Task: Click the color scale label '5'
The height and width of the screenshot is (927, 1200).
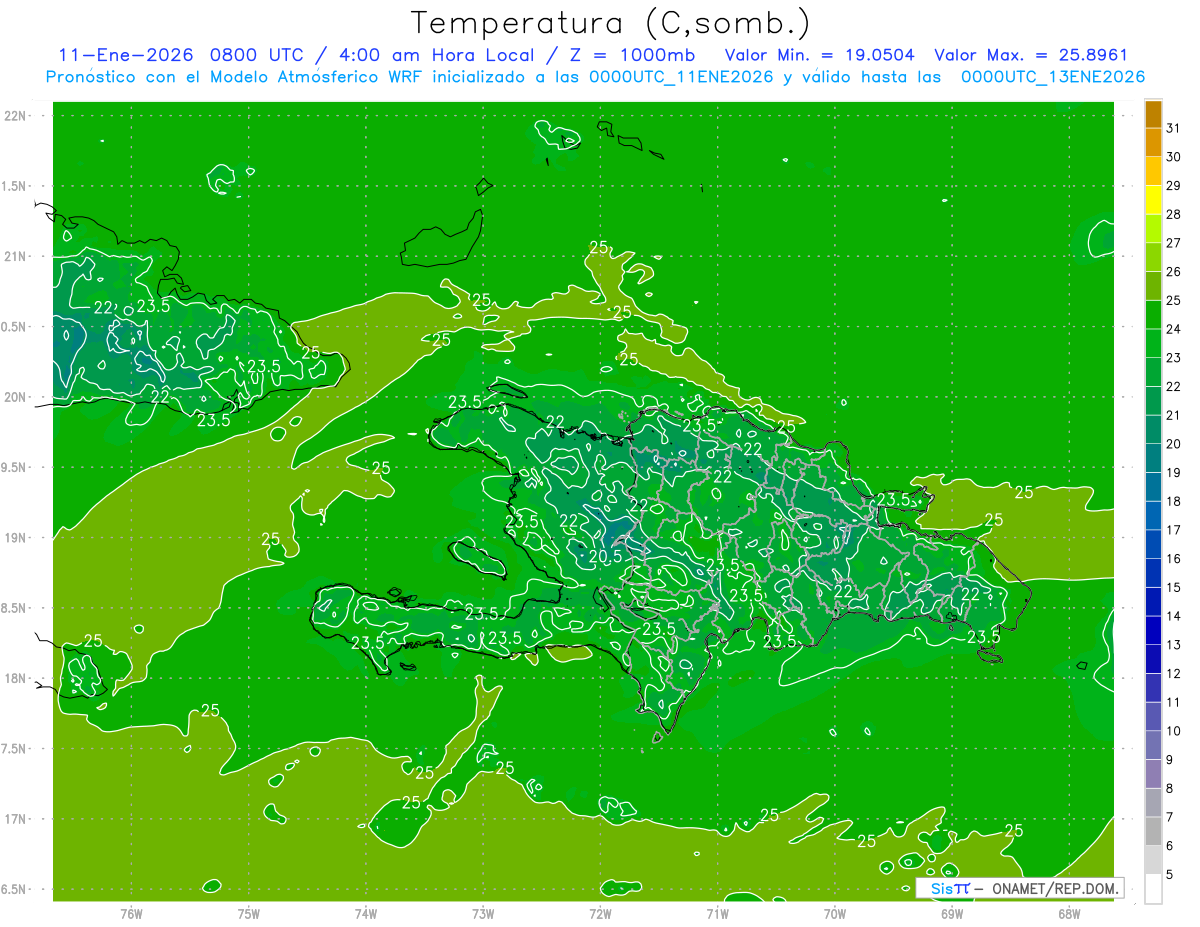Action: point(1170,875)
